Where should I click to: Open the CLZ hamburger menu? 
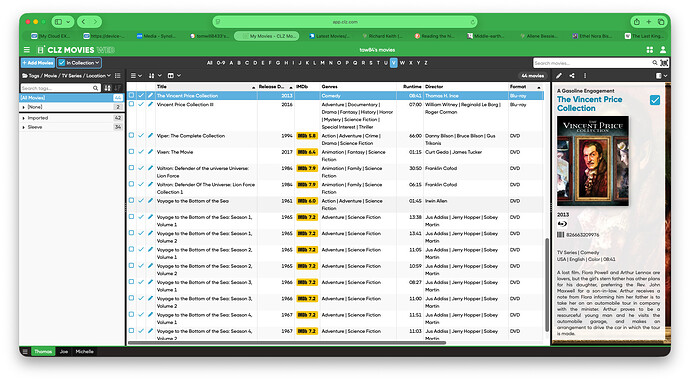[27, 50]
